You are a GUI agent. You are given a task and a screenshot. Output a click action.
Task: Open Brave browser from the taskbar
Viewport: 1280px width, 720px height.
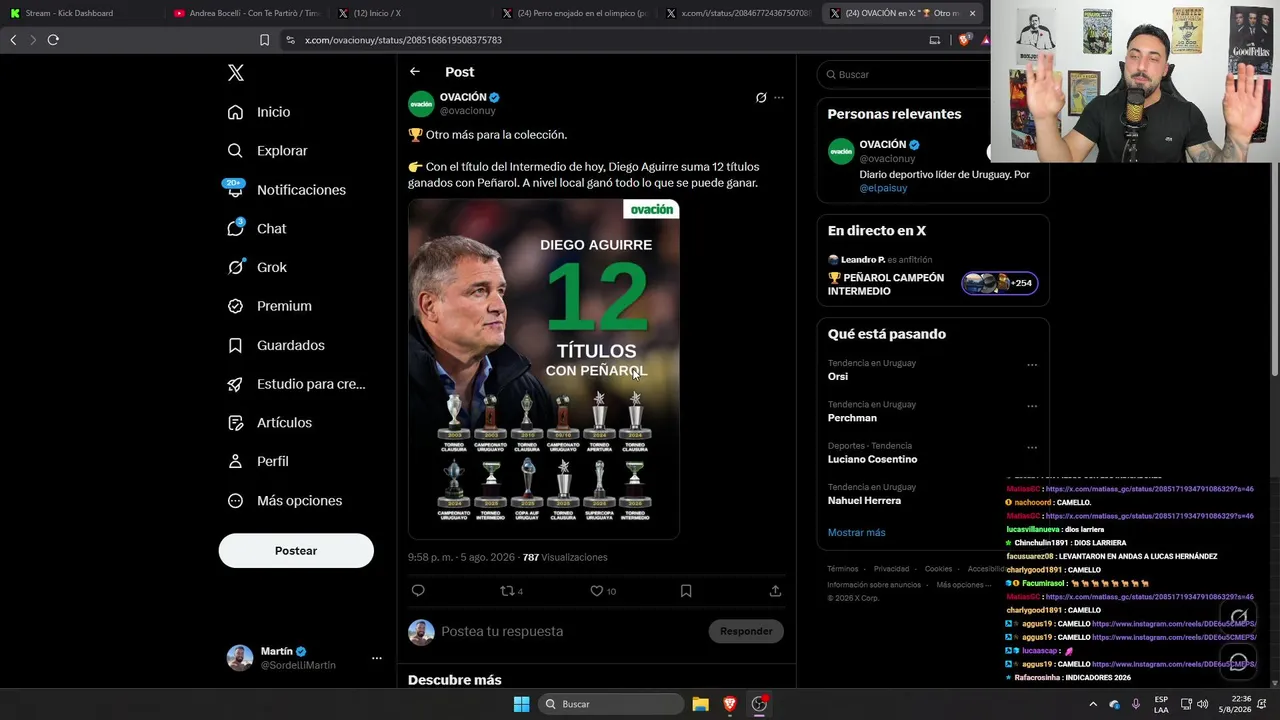point(729,704)
